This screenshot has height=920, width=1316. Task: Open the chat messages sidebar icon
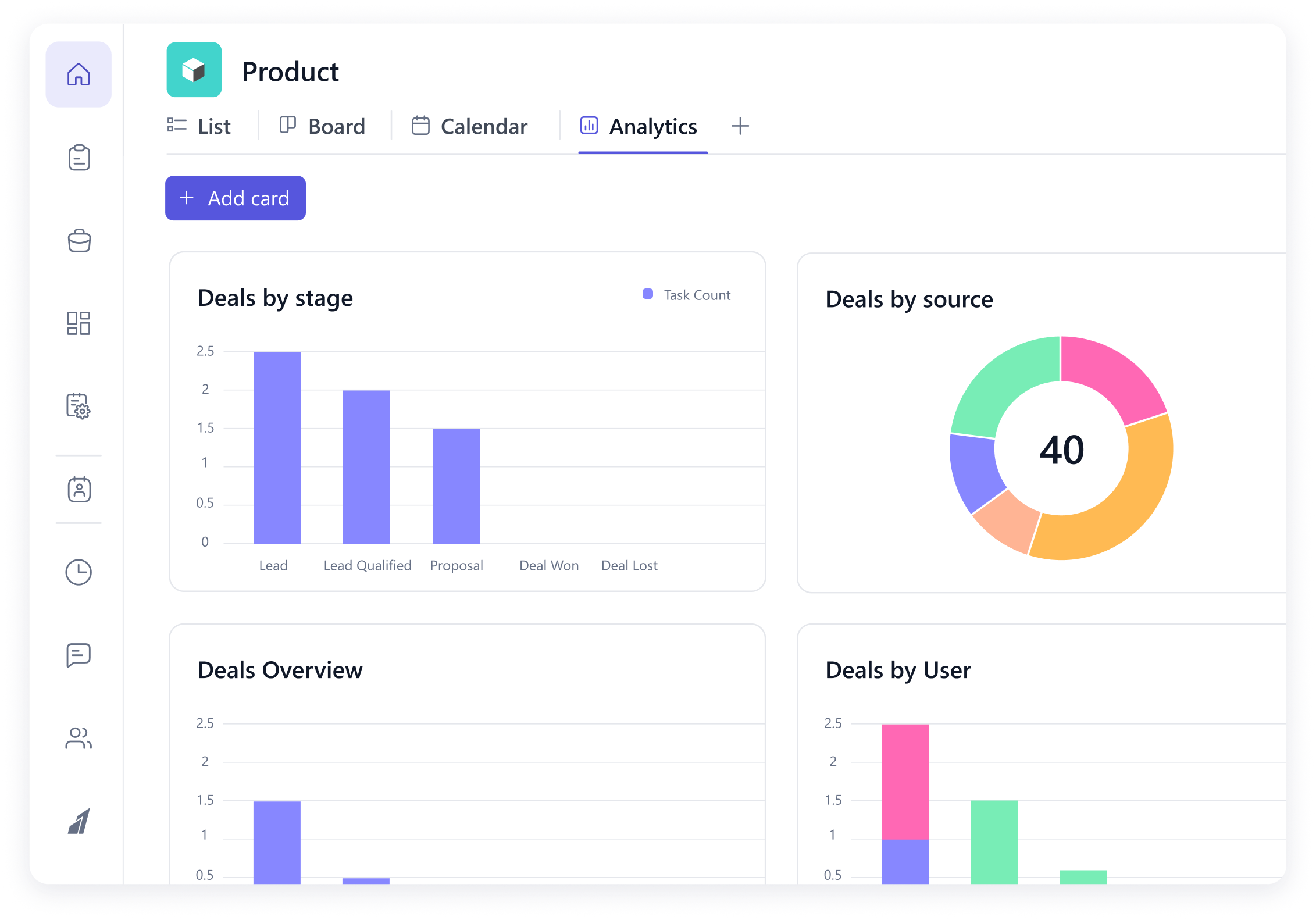click(79, 655)
